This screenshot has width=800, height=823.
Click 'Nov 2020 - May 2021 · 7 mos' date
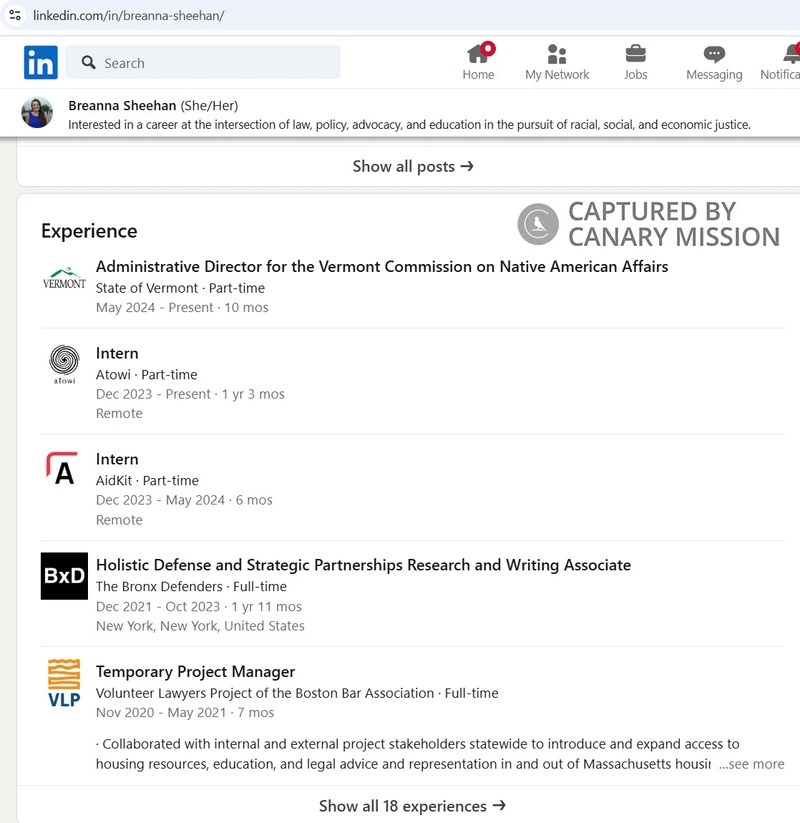coord(185,713)
